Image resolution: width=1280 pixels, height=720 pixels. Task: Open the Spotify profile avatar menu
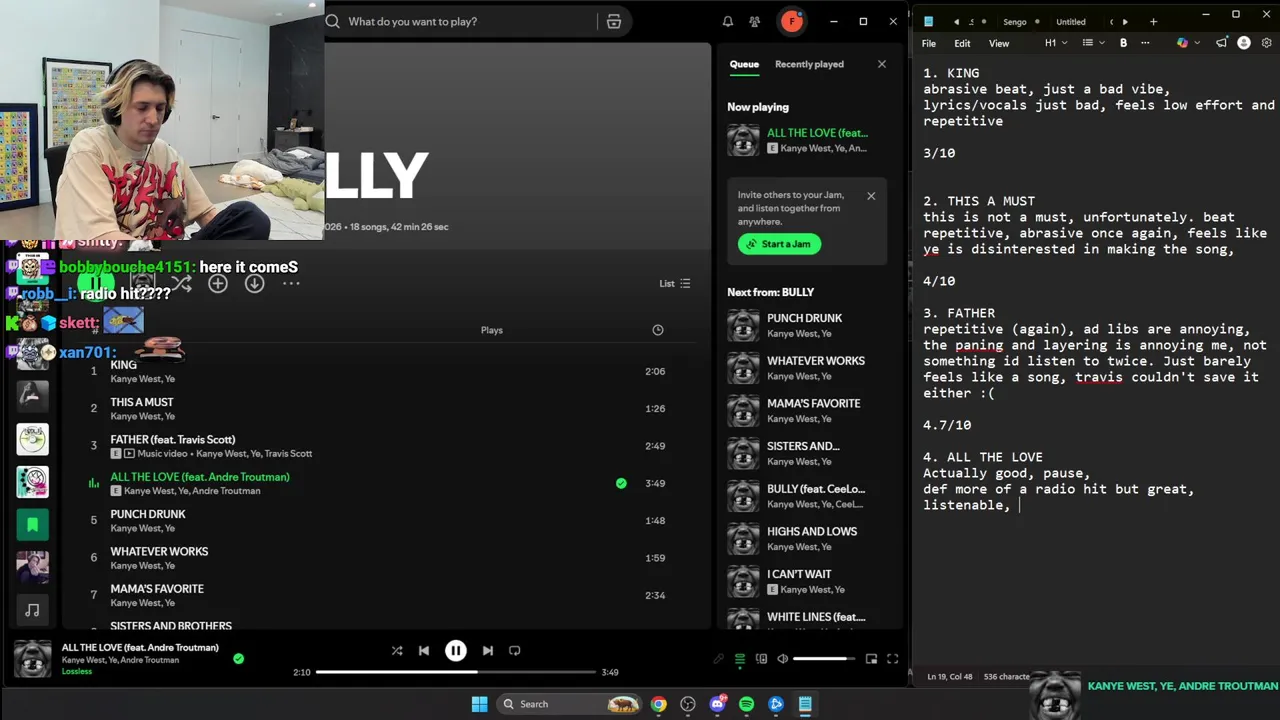(792, 21)
